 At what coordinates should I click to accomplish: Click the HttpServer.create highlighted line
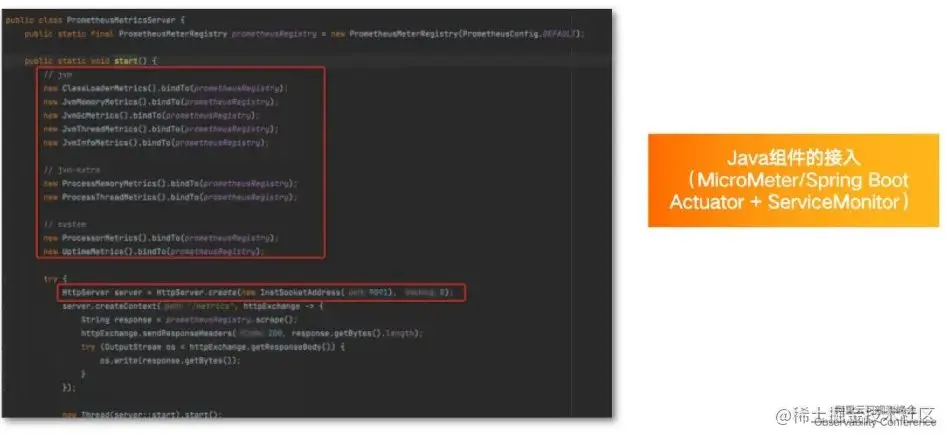(x=263, y=292)
